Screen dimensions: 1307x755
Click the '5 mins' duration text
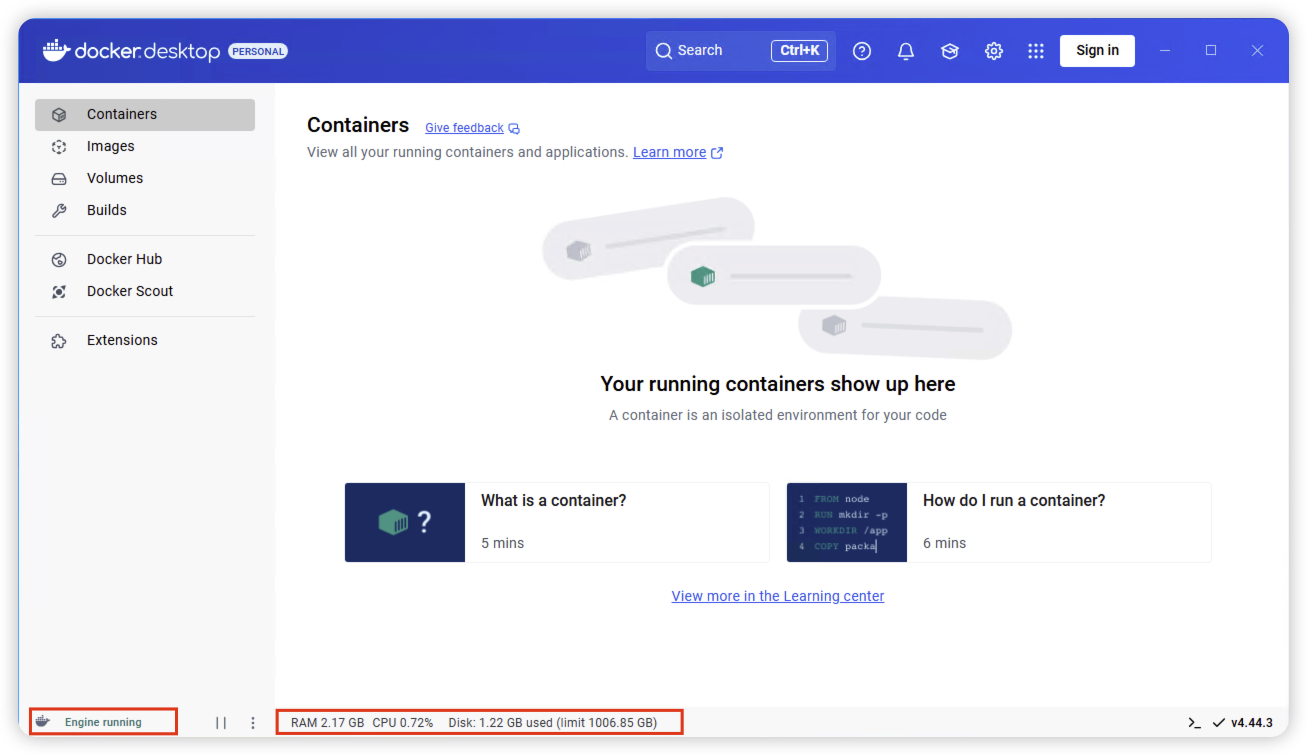(503, 543)
